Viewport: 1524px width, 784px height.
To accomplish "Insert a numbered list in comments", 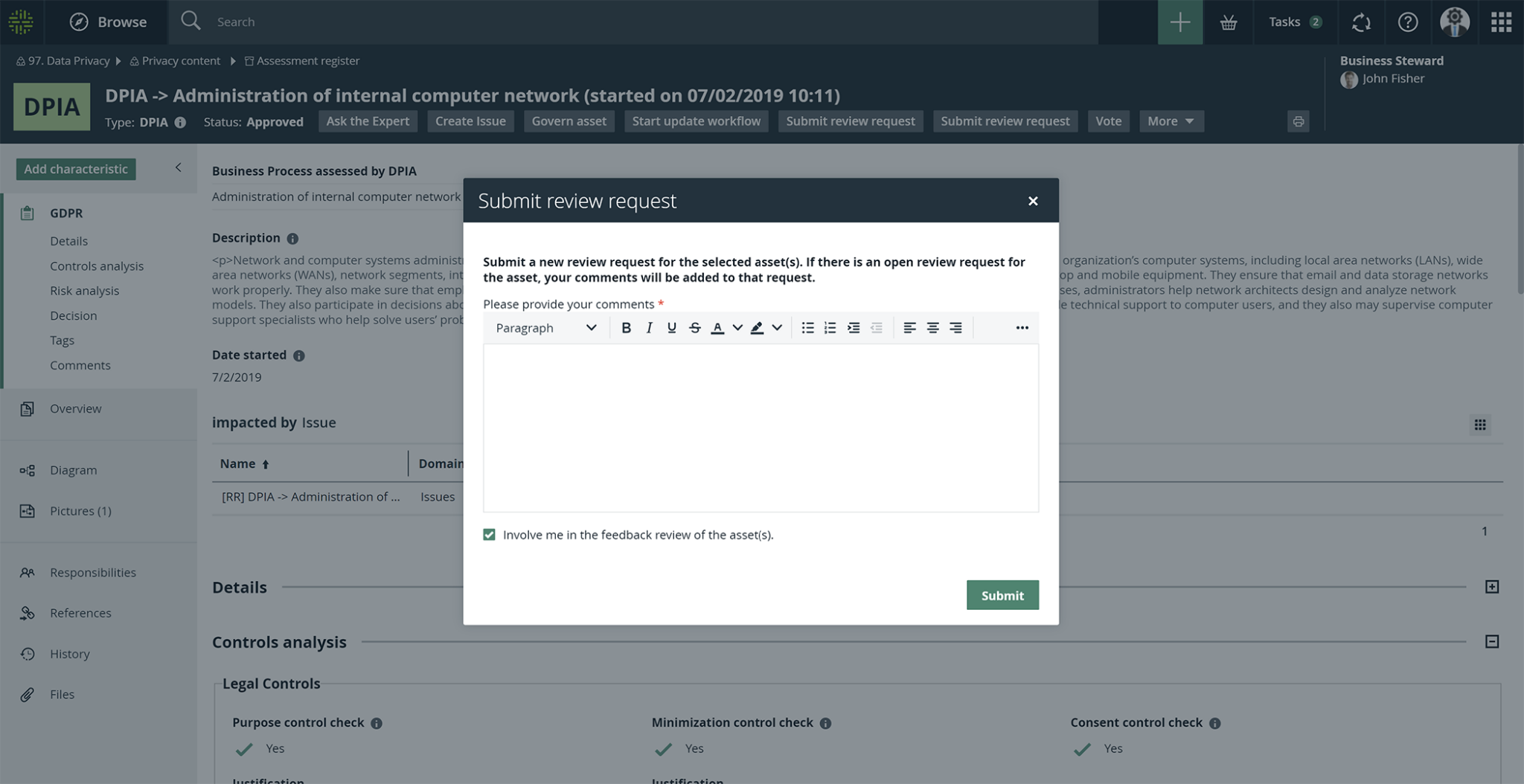I will 830,327.
